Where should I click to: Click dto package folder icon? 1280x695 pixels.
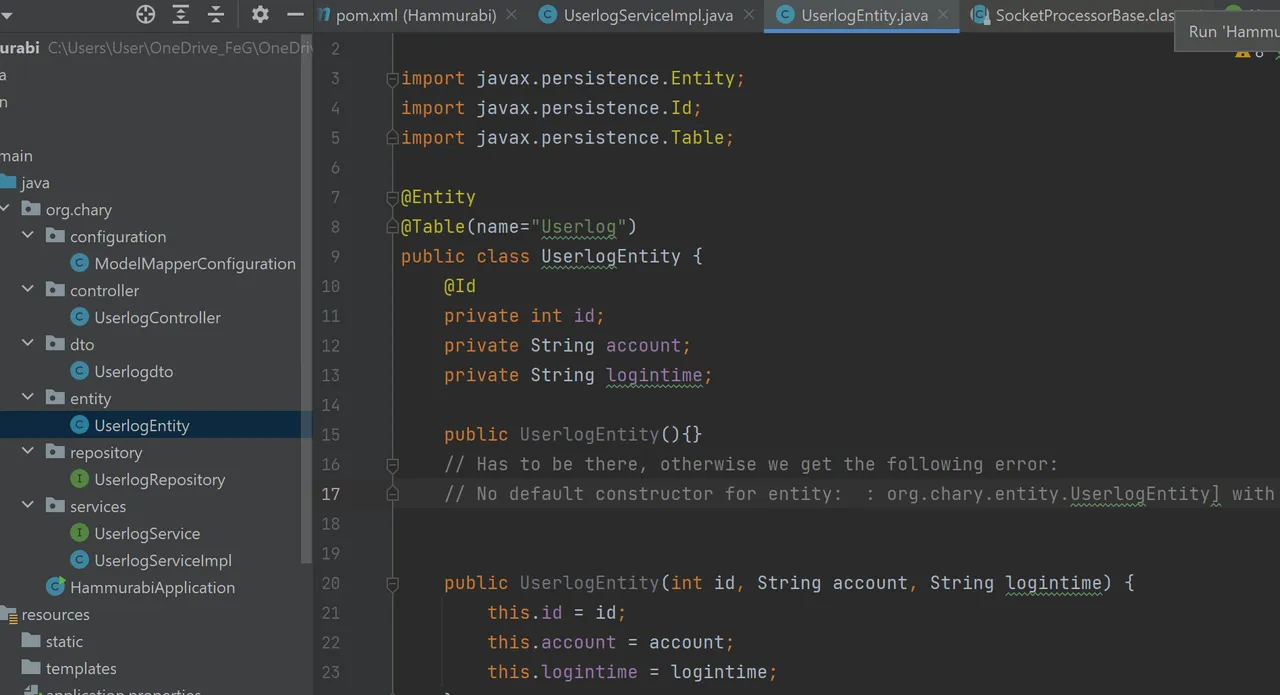point(55,344)
